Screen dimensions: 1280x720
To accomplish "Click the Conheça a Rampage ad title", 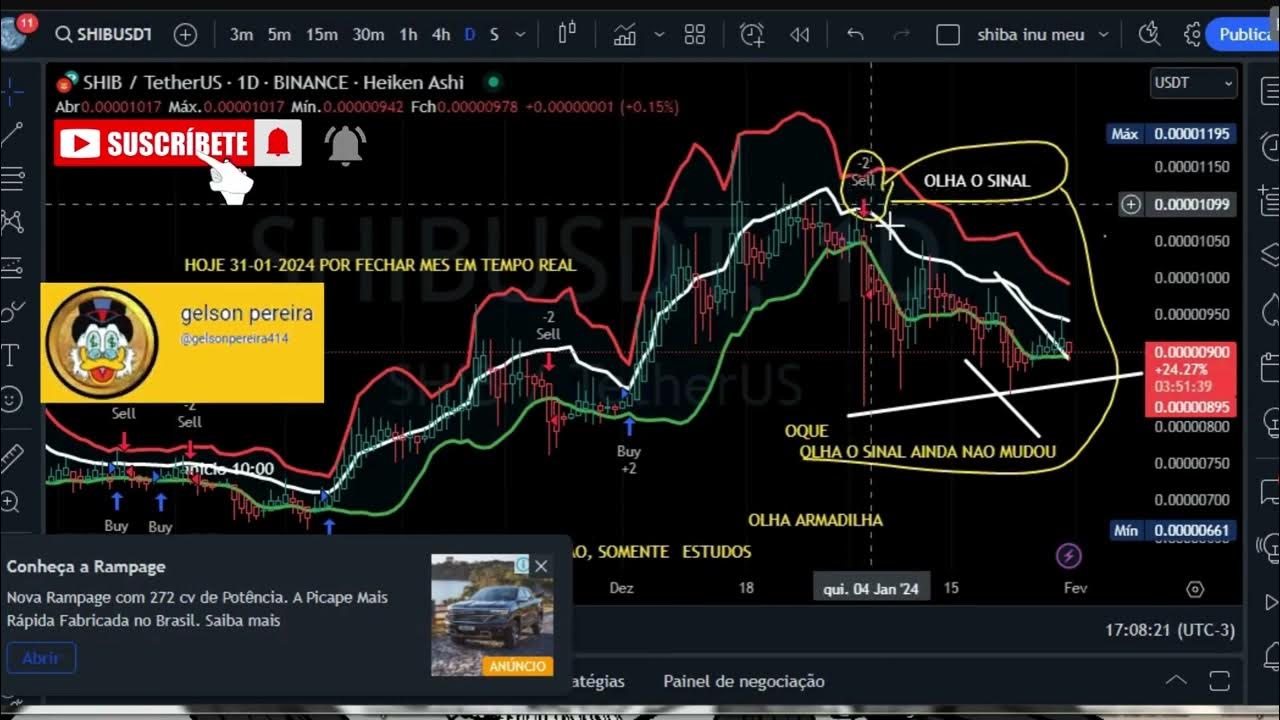I will 86,566.
